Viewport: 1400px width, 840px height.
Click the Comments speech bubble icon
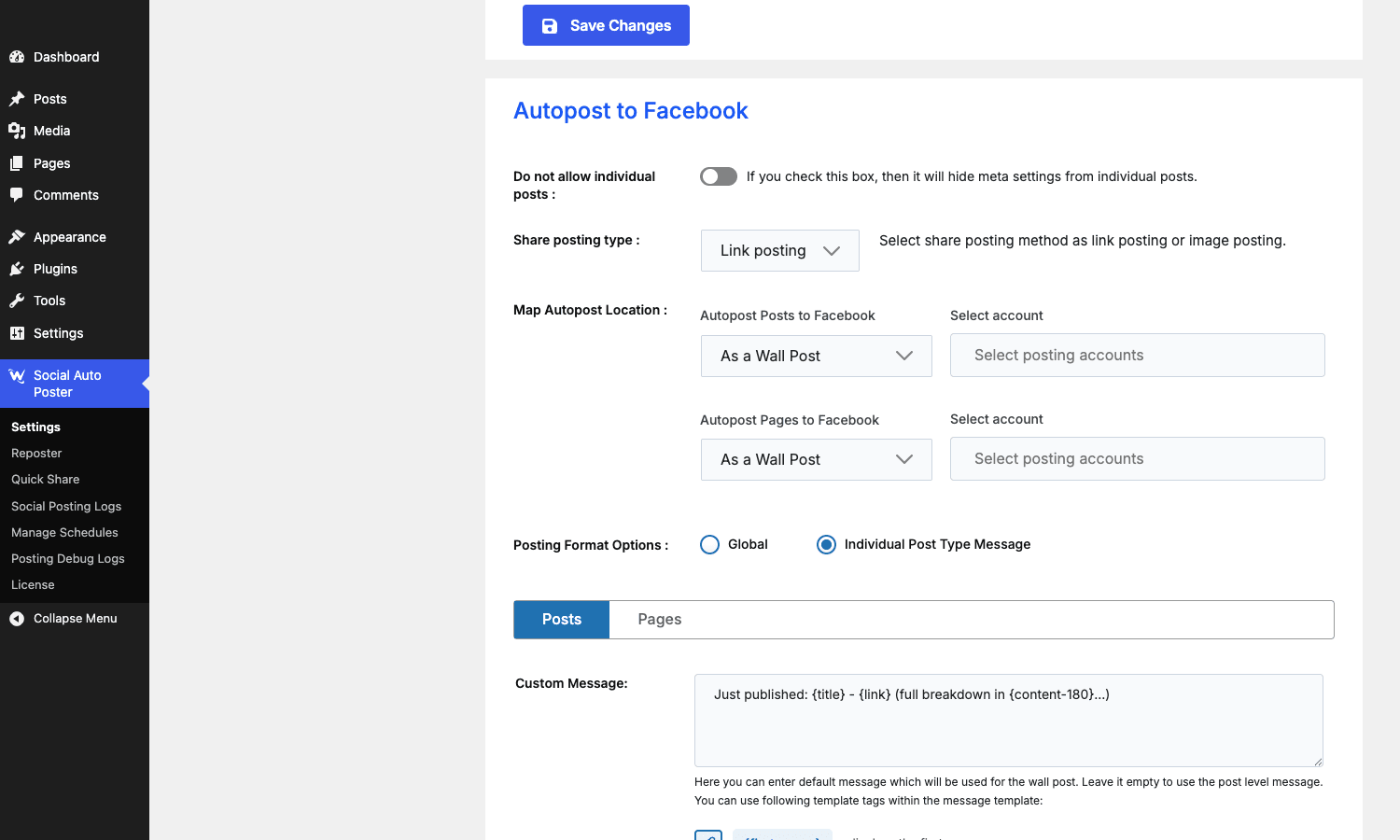pyautogui.click(x=17, y=195)
